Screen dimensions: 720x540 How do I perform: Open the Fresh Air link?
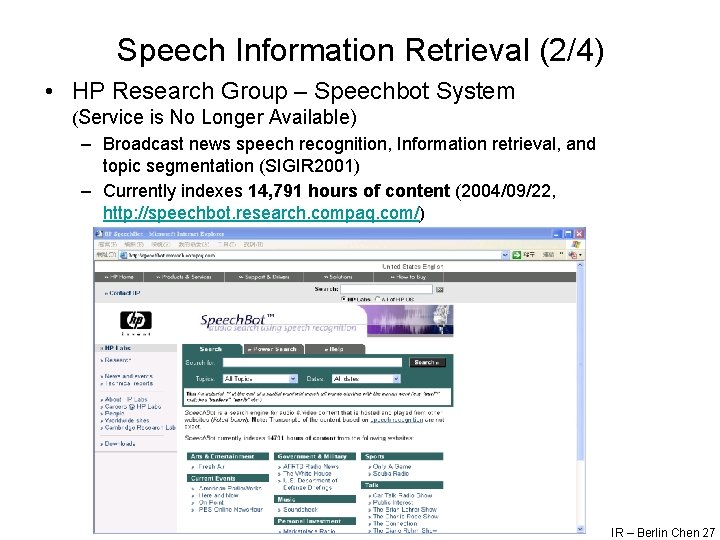212,467
